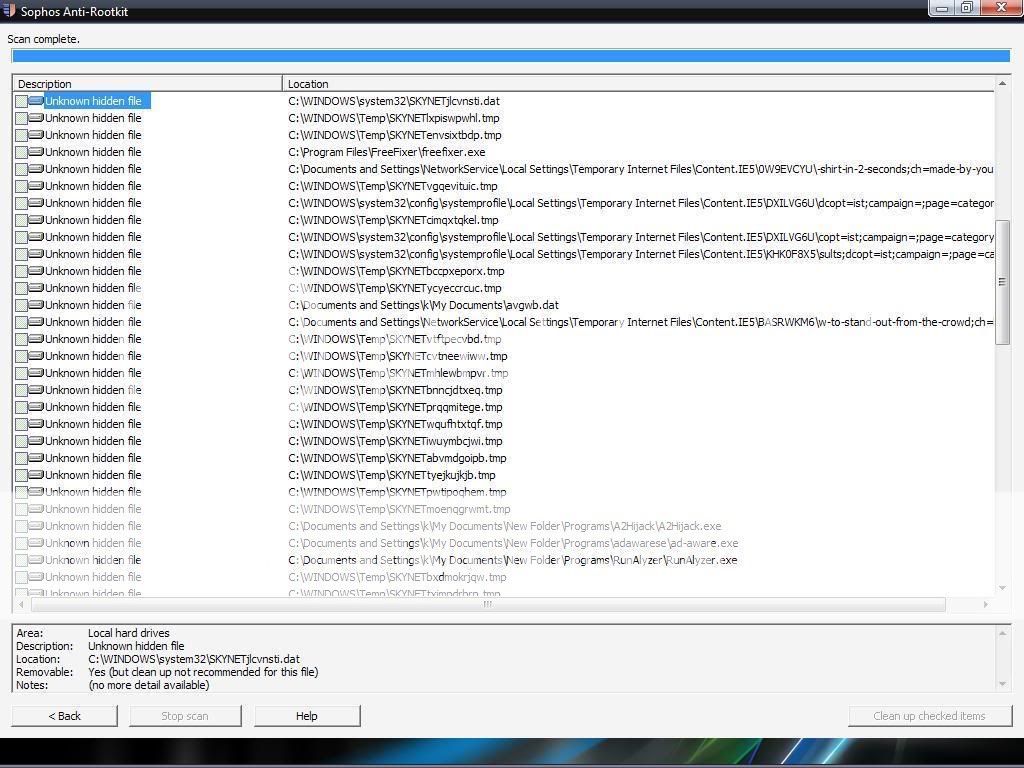Tick the checkbox for freefixer.exe

click(x=21, y=152)
